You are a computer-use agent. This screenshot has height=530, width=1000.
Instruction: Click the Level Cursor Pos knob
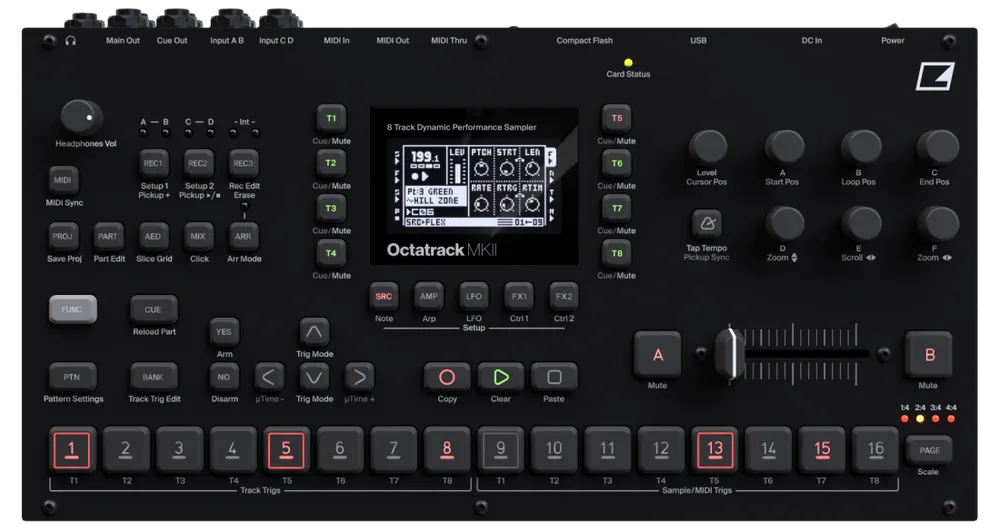click(707, 147)
